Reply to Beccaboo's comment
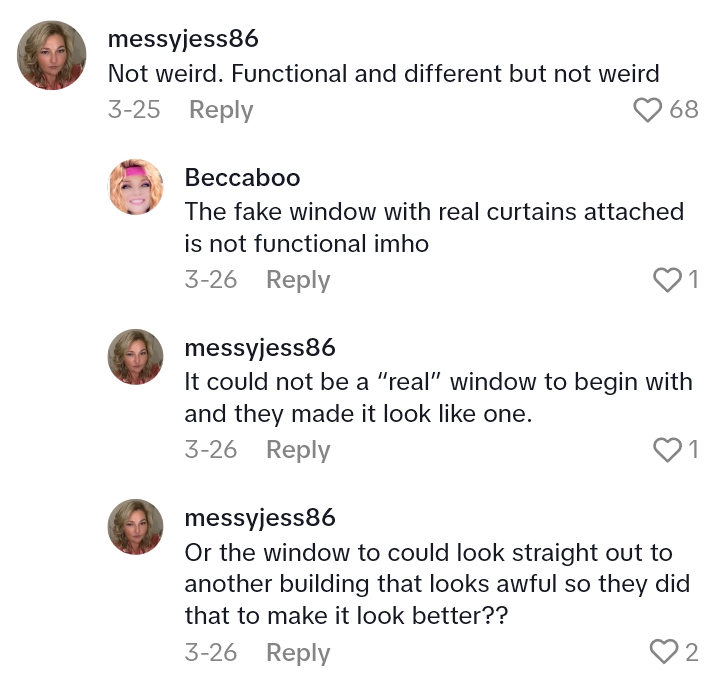 click(298, 280)
